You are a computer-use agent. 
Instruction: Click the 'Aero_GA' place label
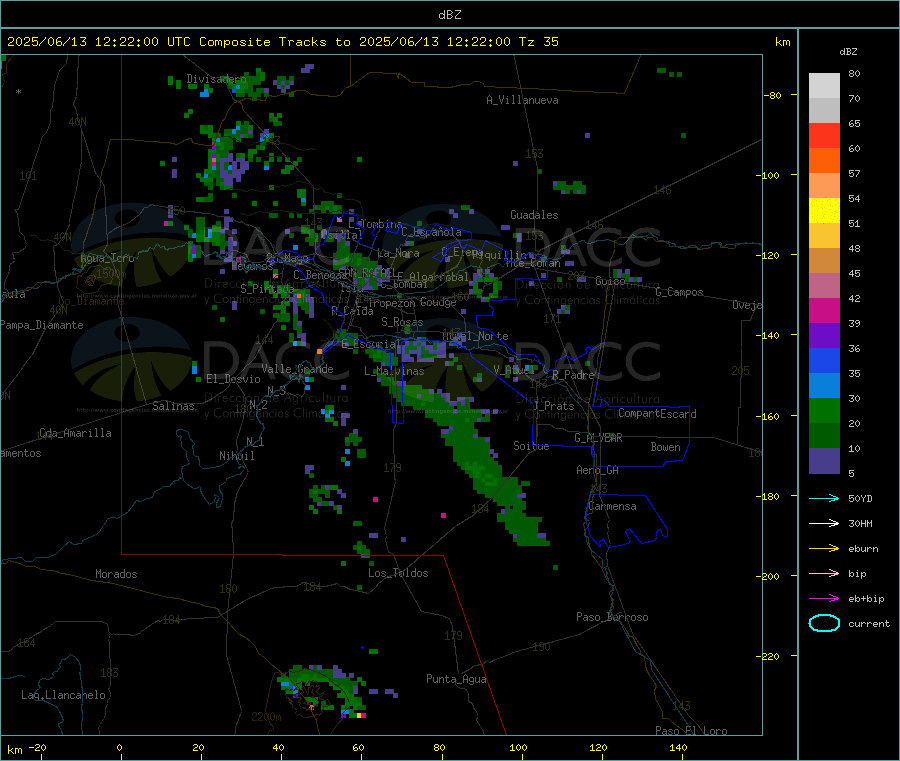pos(597,470)
